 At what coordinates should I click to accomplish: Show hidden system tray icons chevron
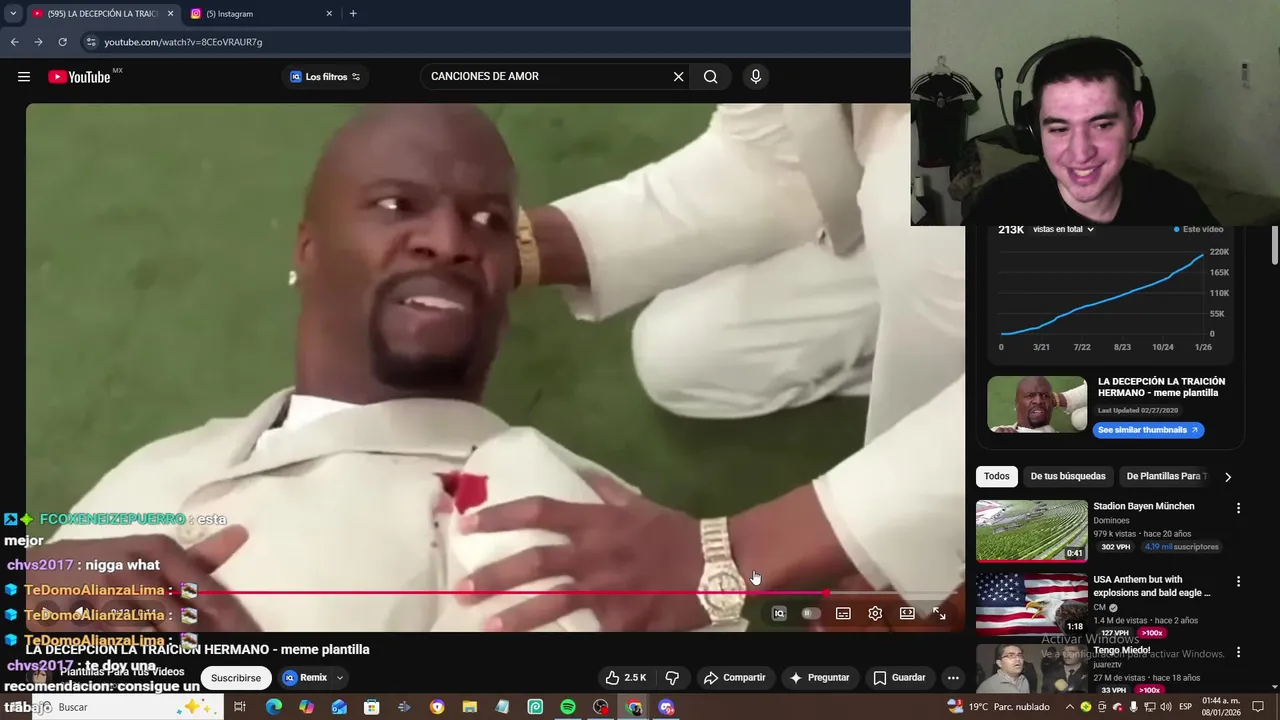tap(1071, 707)
